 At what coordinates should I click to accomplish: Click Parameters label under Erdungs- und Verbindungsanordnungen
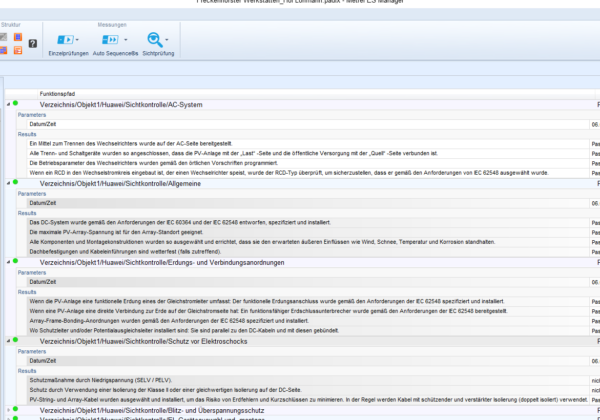(32, 272)
